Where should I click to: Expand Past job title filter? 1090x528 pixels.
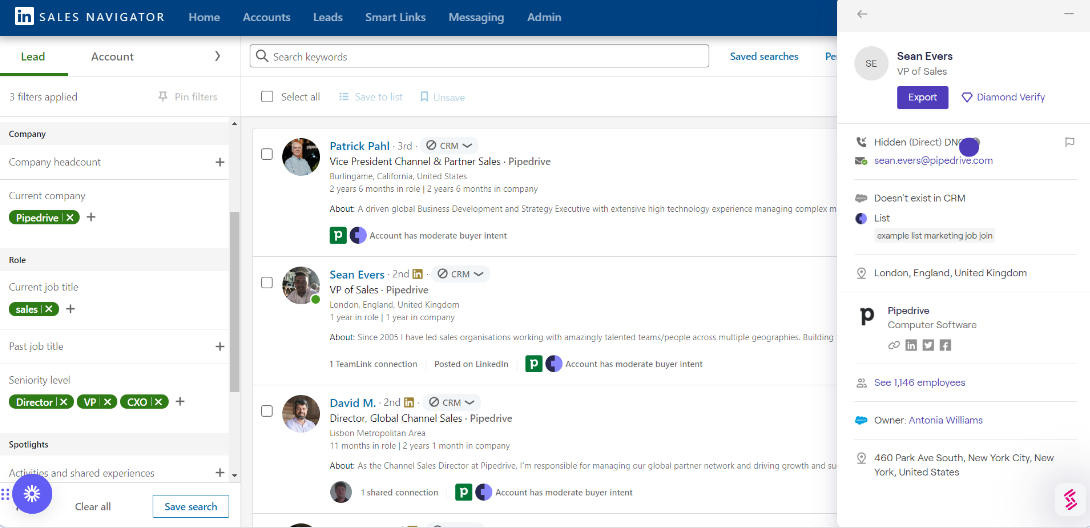tap(220, 346)
